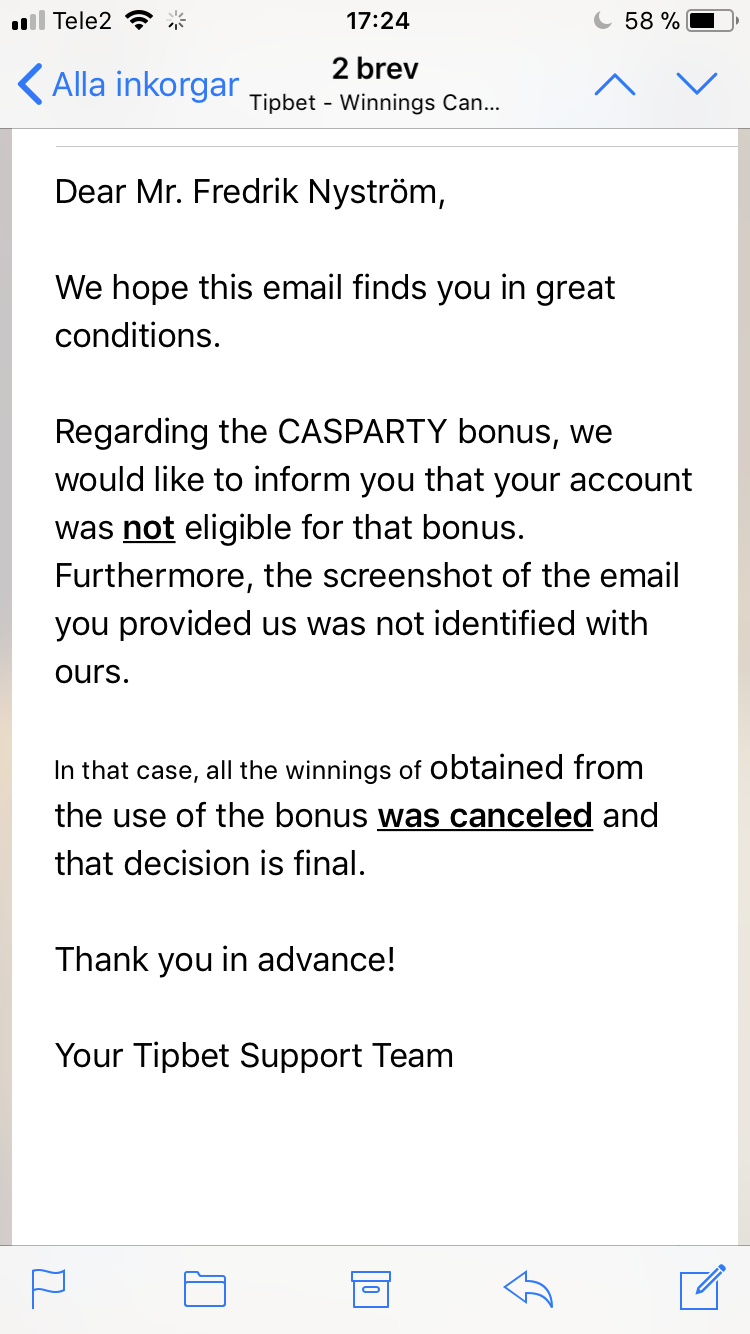Tap the "Tipbet - Winnings Can..." subject line

coord(375,103)
